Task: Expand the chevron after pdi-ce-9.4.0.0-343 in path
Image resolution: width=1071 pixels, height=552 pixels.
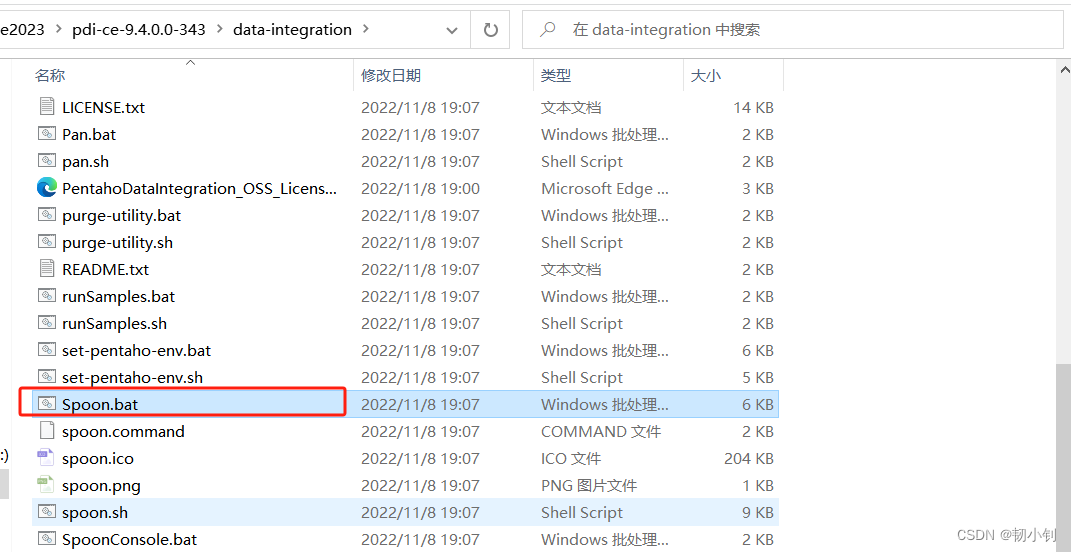Action: (x=219, y=29)
